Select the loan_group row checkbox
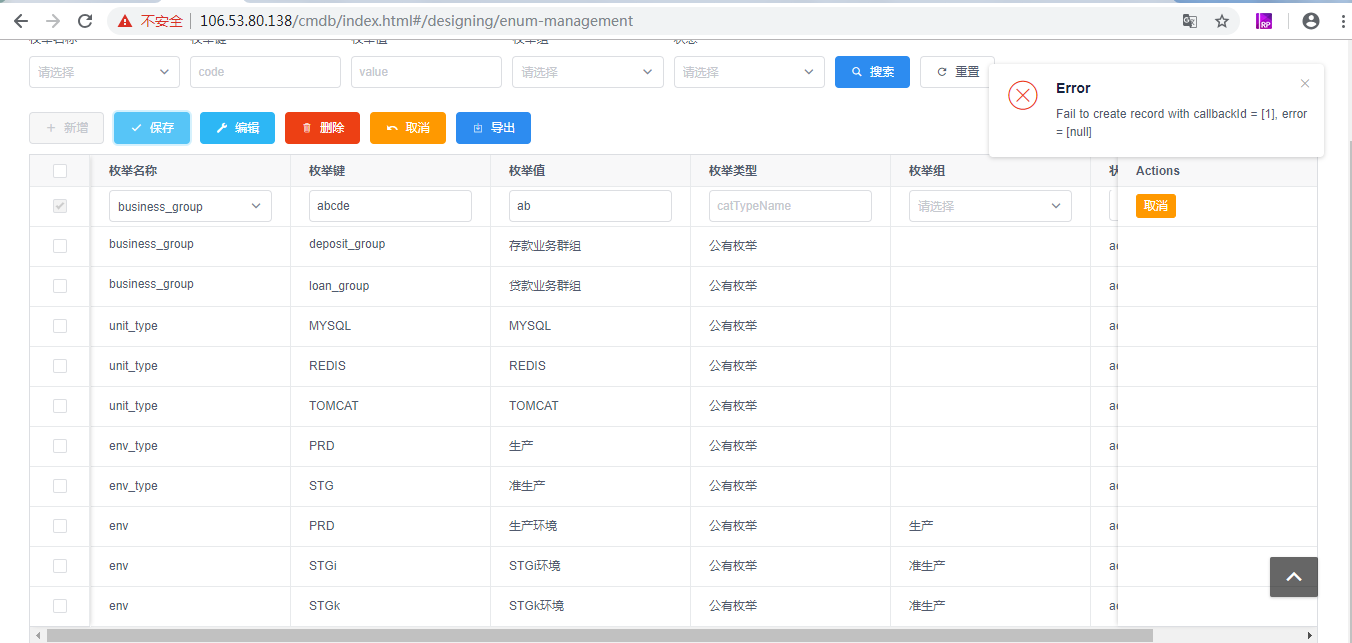The width and height of the screenshot is (1352, 643). point(60,286)
